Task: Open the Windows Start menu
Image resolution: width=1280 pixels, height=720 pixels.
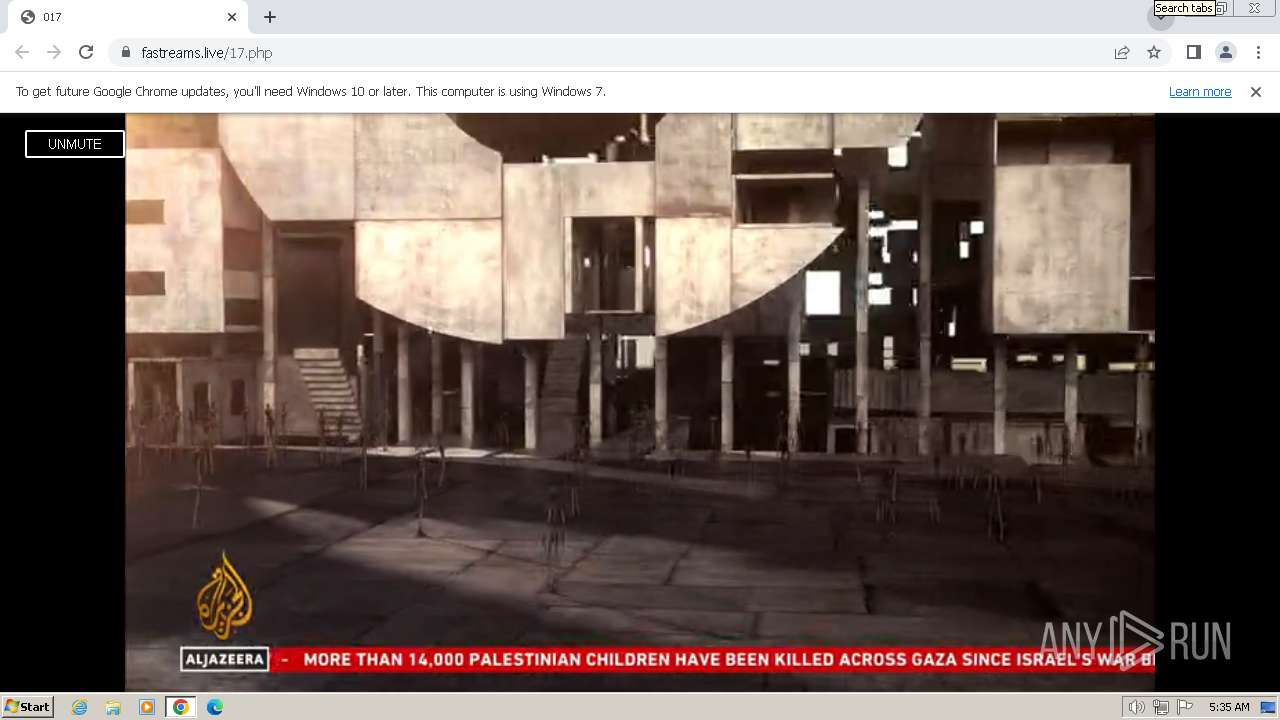Action: (27, 707)
